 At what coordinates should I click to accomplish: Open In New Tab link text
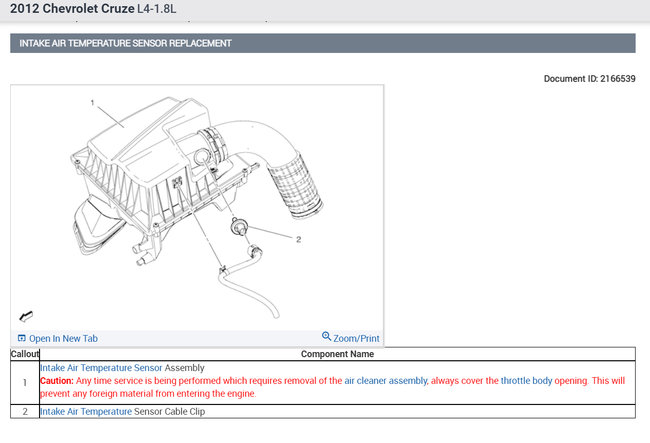coord(63,339)
